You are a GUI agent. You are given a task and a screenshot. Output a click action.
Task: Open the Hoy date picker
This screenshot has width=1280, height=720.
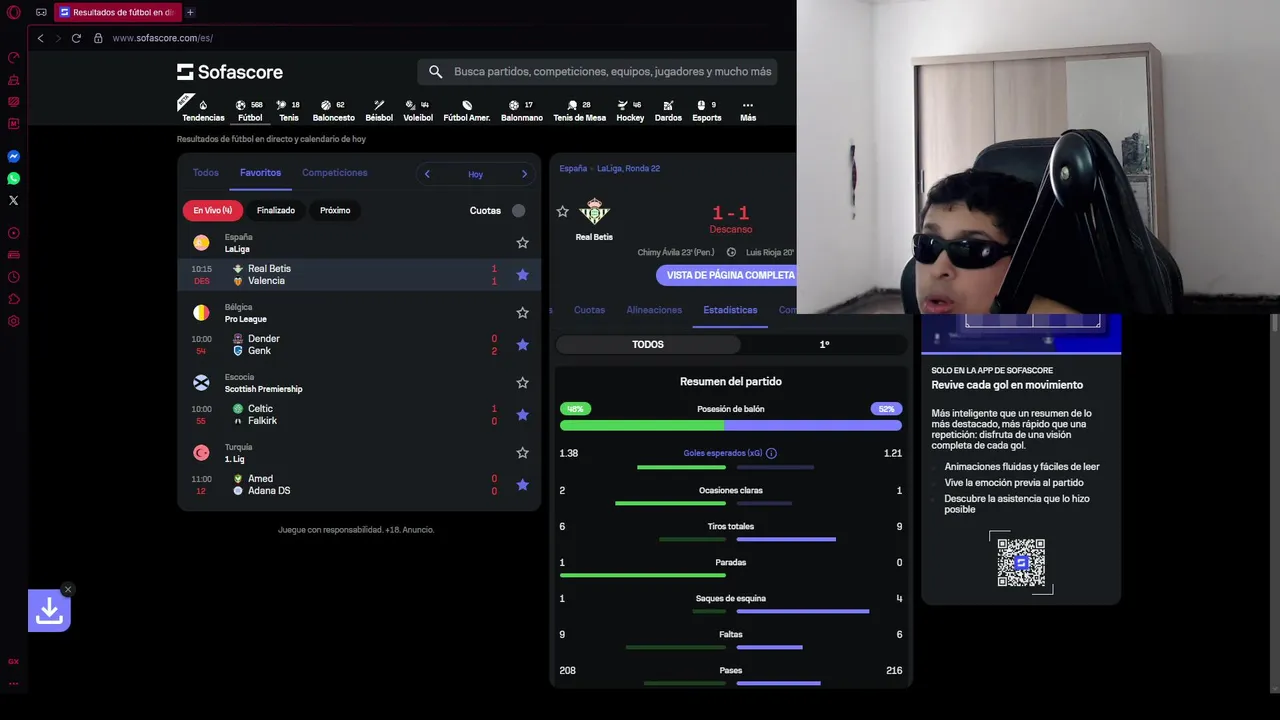[x=475, y=174]
